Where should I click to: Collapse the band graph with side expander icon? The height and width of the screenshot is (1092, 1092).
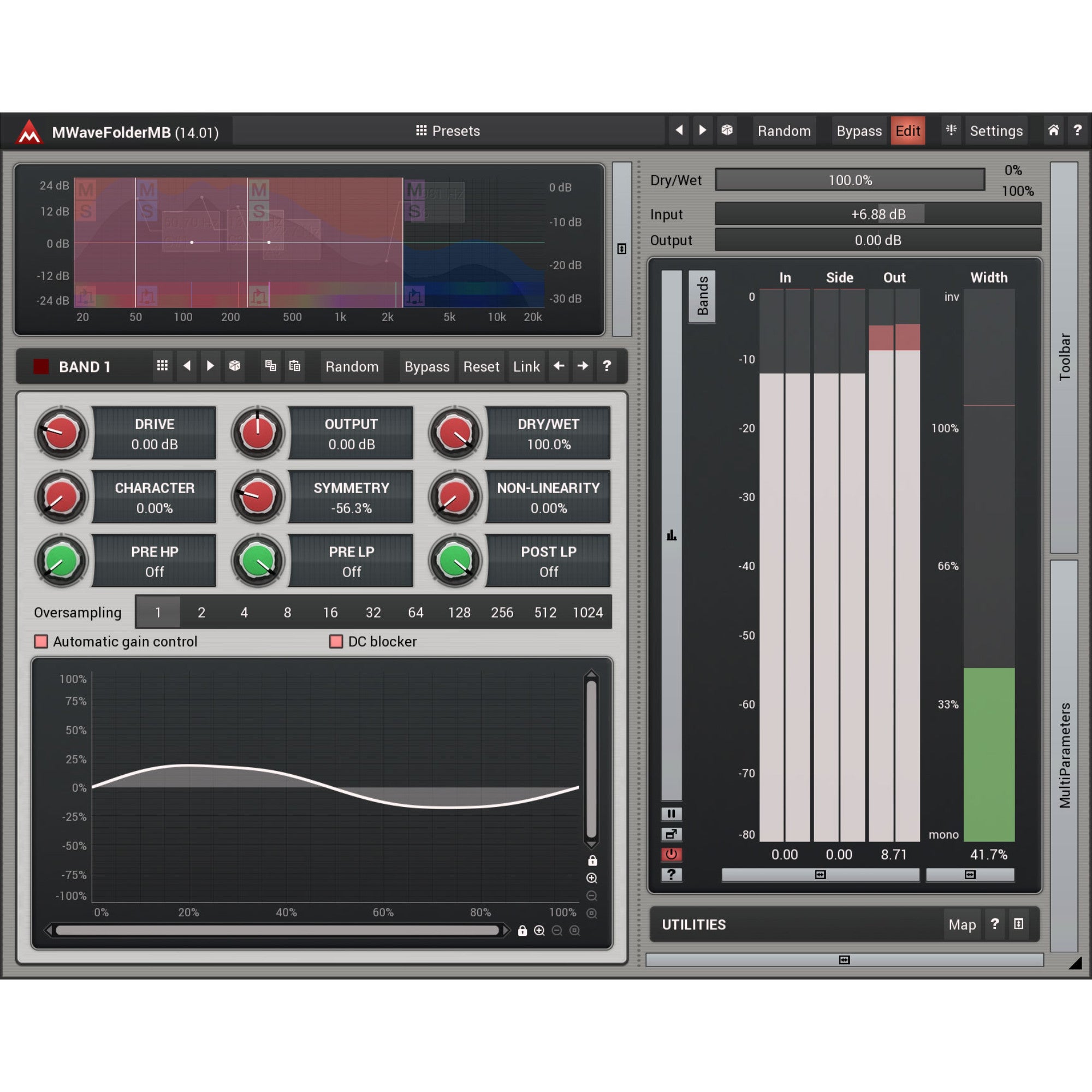click(622, 248)
